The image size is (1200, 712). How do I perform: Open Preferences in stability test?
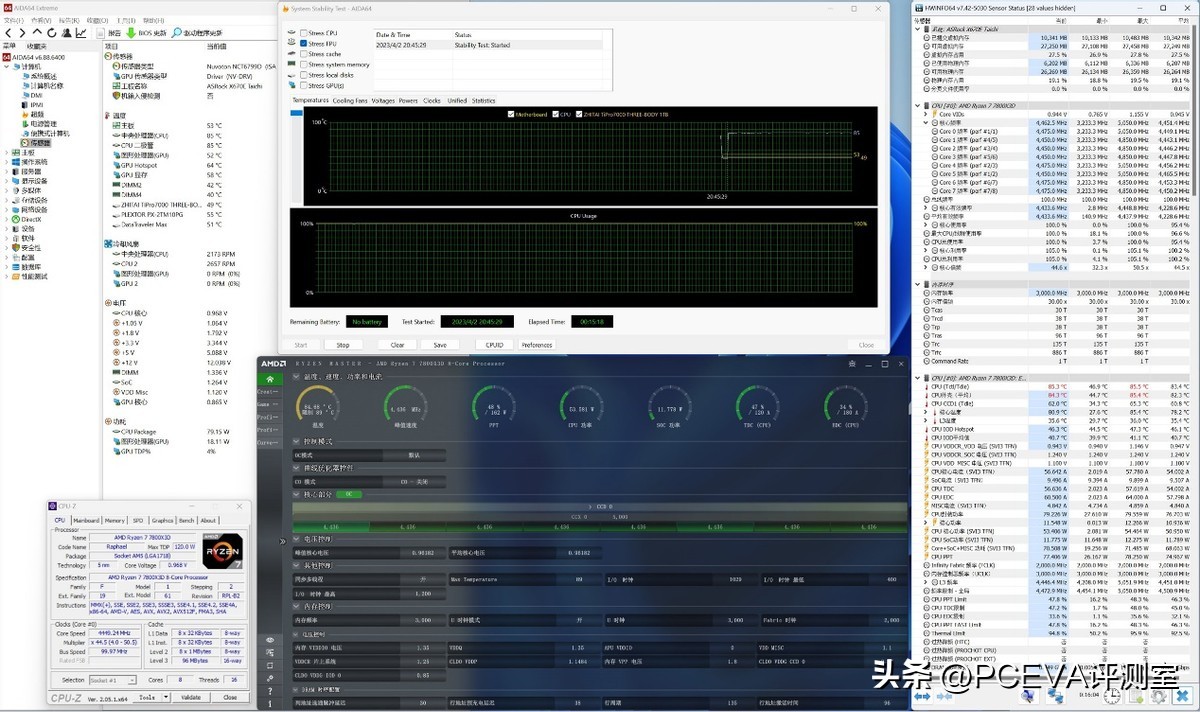(x=537, y=345)
